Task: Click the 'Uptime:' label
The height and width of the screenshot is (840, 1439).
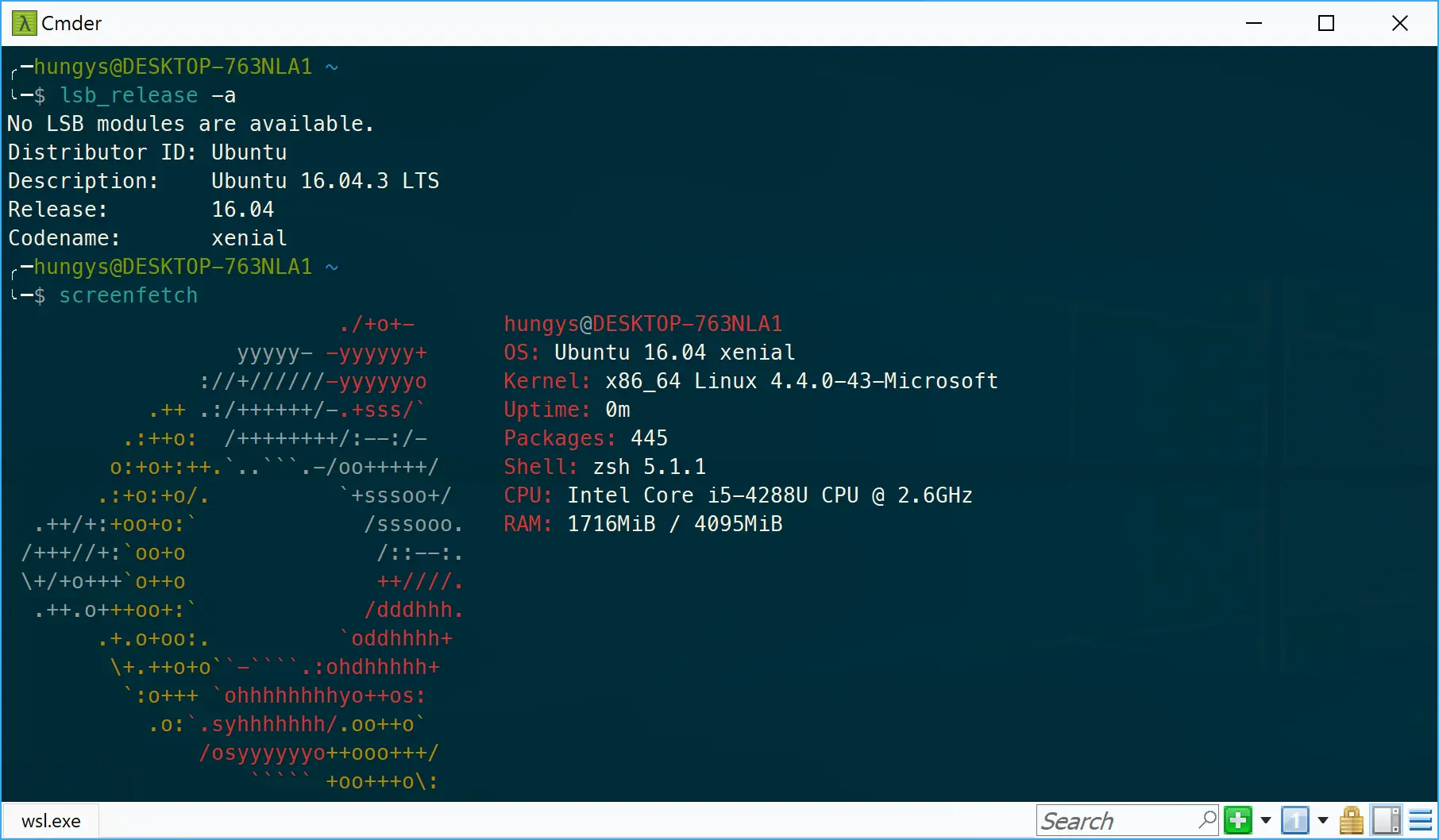Action: tap(548, 410)
